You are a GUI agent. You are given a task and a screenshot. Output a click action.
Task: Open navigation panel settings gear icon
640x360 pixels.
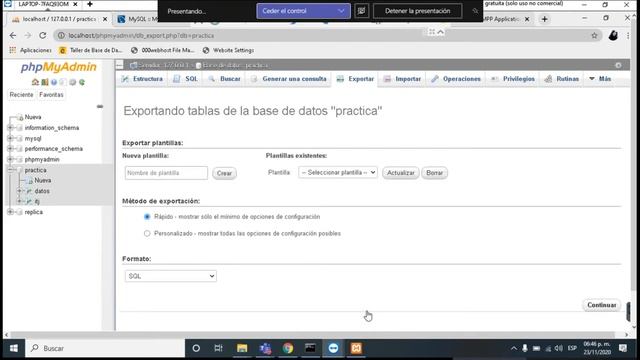73,82
